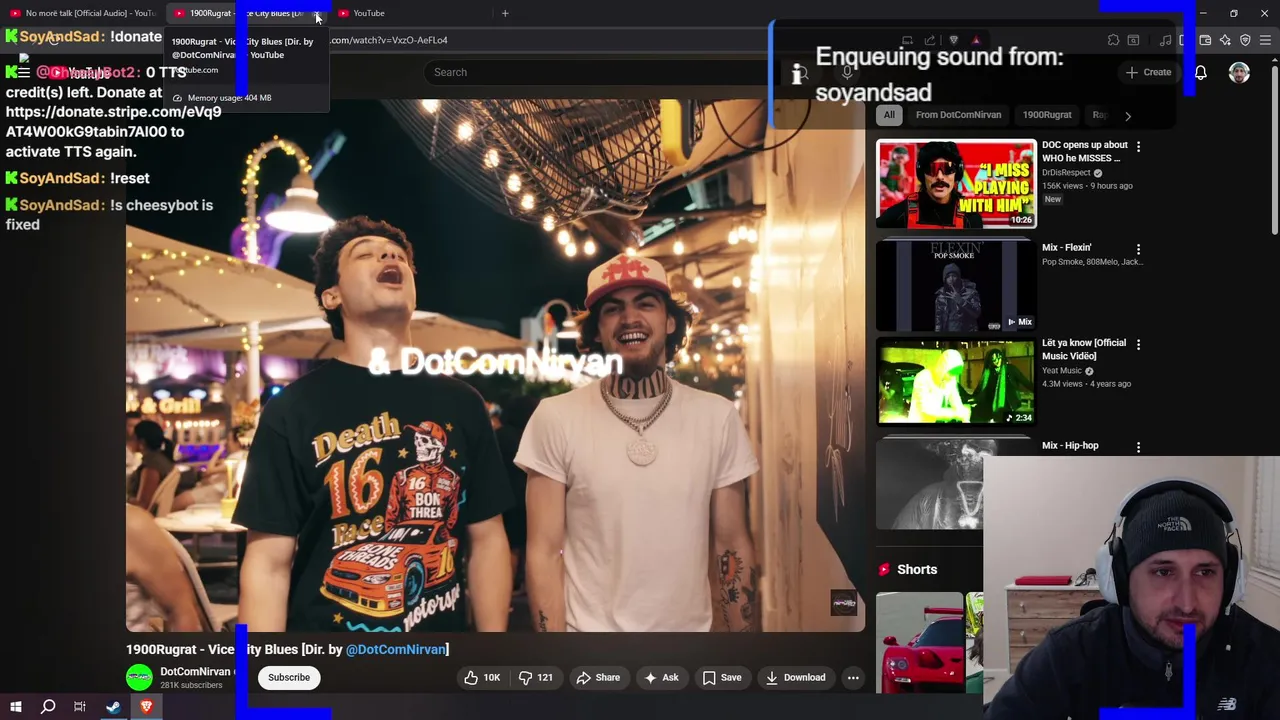This screenshot has width=1280, height=720.
Task: Open YouTube account avatar menu
Action: click(x=1239, y=72)
